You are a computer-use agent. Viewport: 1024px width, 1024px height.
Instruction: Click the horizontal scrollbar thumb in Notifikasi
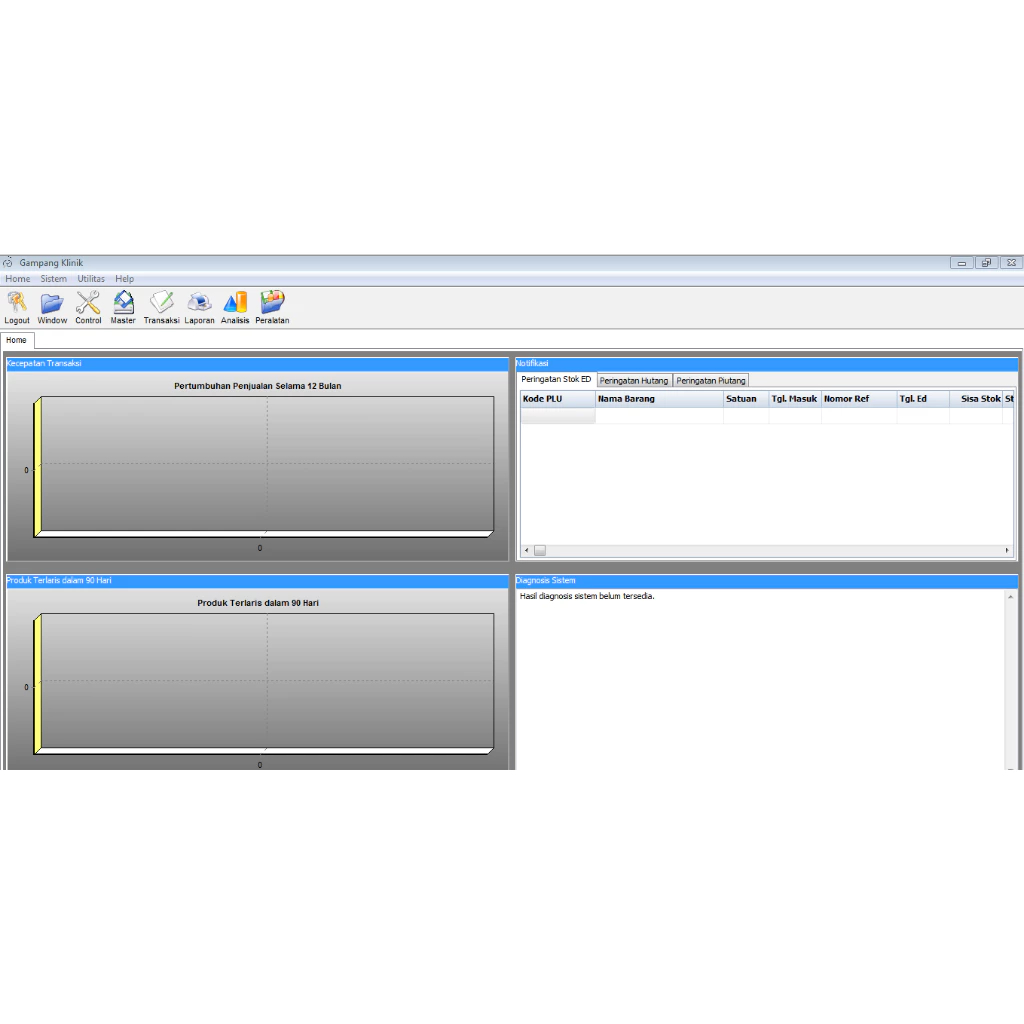540,551
